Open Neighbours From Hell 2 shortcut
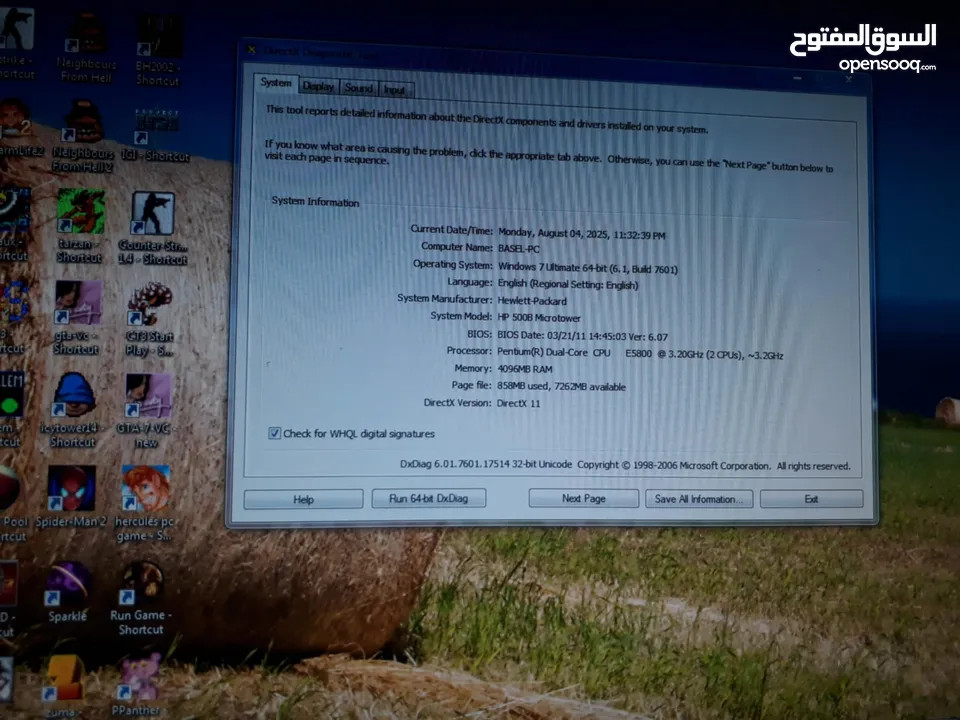Image resolution: width=960 pixels, height=720 pixels. click(83, 137)
